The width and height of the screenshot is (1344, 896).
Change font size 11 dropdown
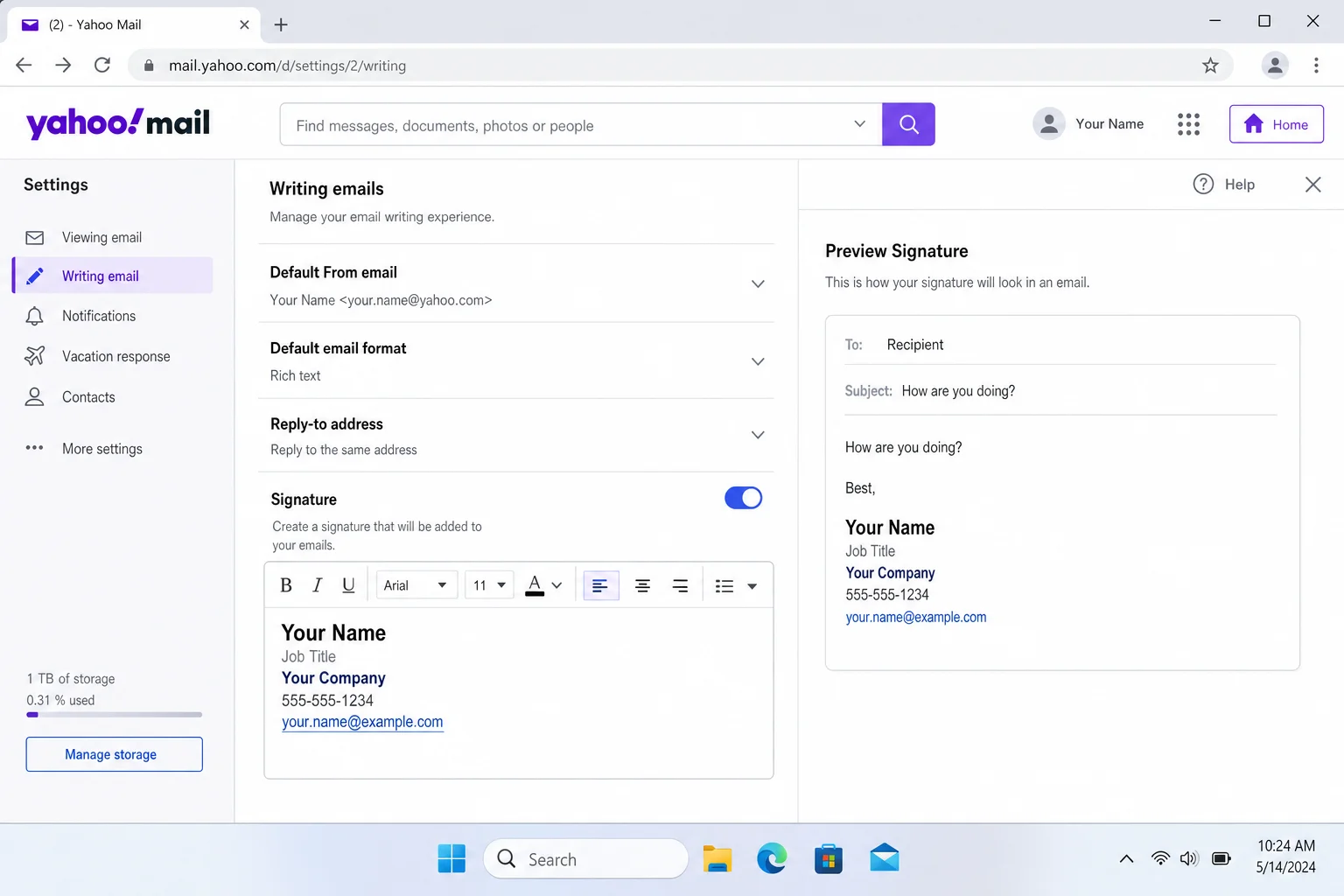489,585
